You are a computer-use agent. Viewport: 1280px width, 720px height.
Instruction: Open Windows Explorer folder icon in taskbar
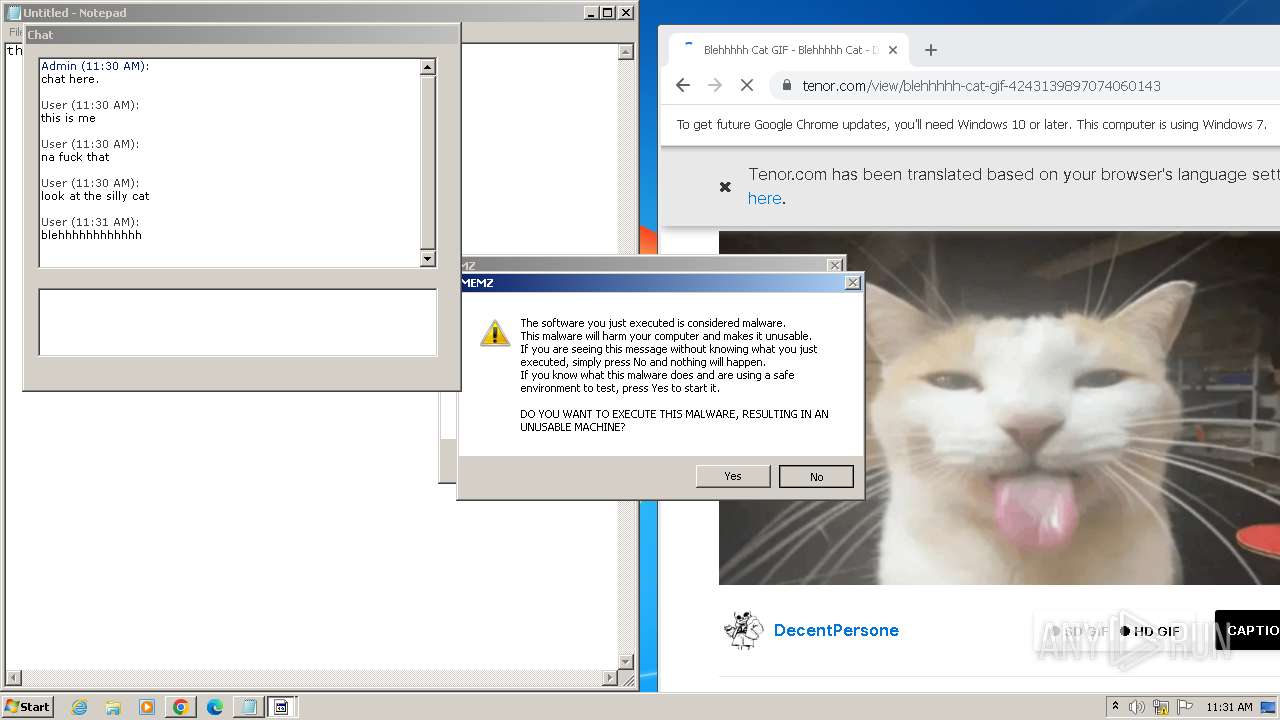tap(113, 707)
